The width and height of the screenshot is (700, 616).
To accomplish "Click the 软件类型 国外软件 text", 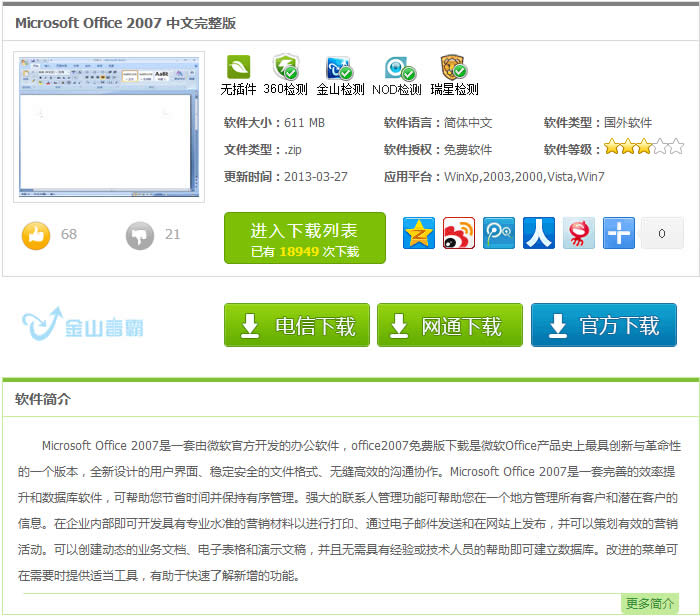I will tap(598, 123).
